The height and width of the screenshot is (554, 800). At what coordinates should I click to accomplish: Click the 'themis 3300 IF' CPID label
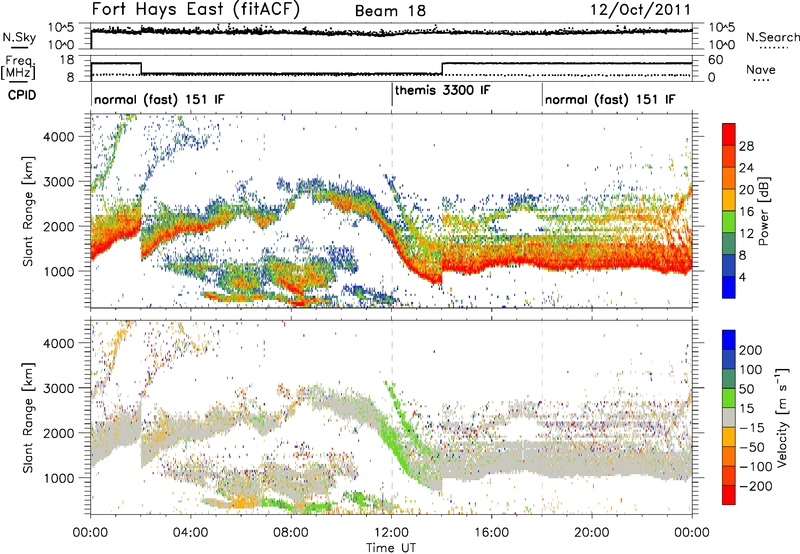[x=442, y=91]
